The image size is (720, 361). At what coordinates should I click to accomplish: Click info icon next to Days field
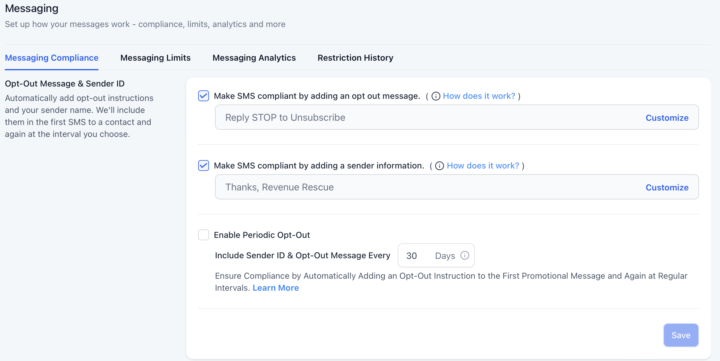coord(465,255)
